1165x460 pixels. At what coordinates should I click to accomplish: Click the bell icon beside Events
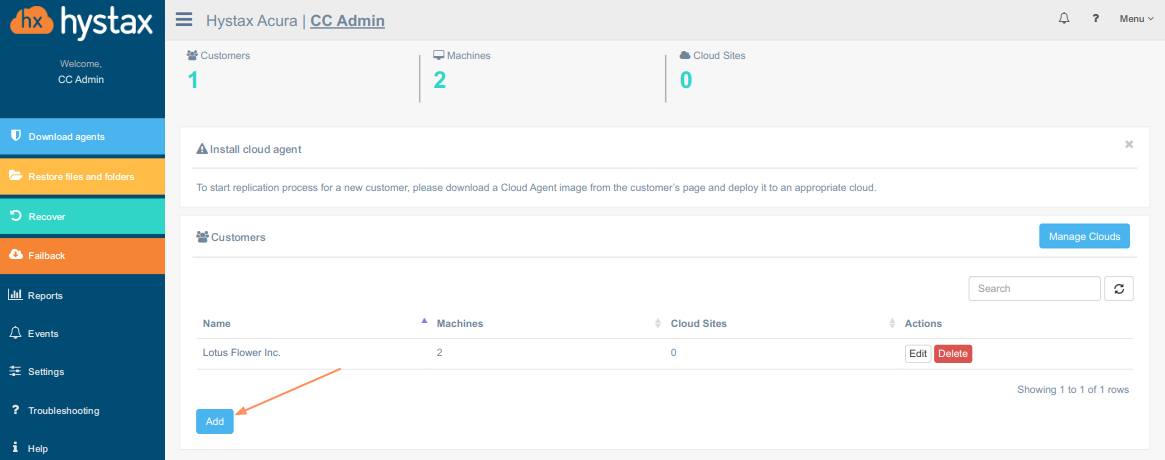(x=15, y=333)
